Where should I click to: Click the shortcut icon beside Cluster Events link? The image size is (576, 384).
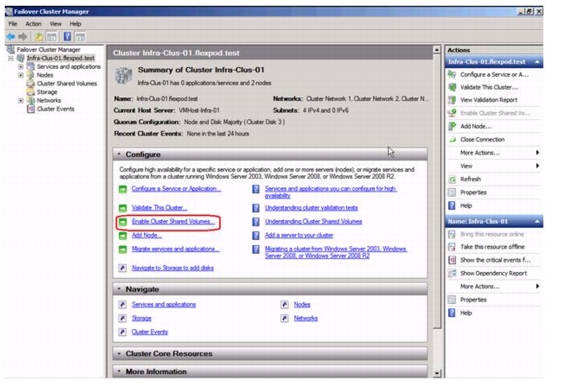(x=123, y=332)
